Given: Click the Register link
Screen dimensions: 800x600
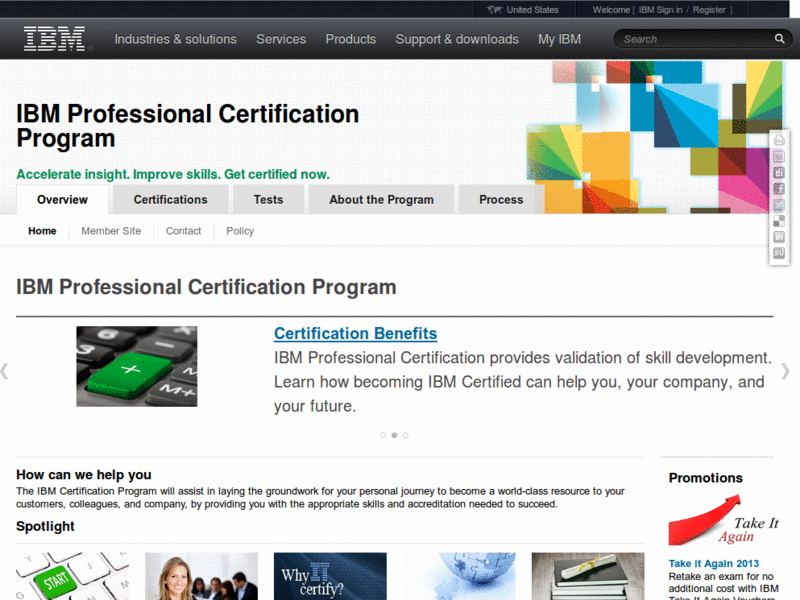Looking at the screenshot, I should pyautogui.click(x=709, y=10).
